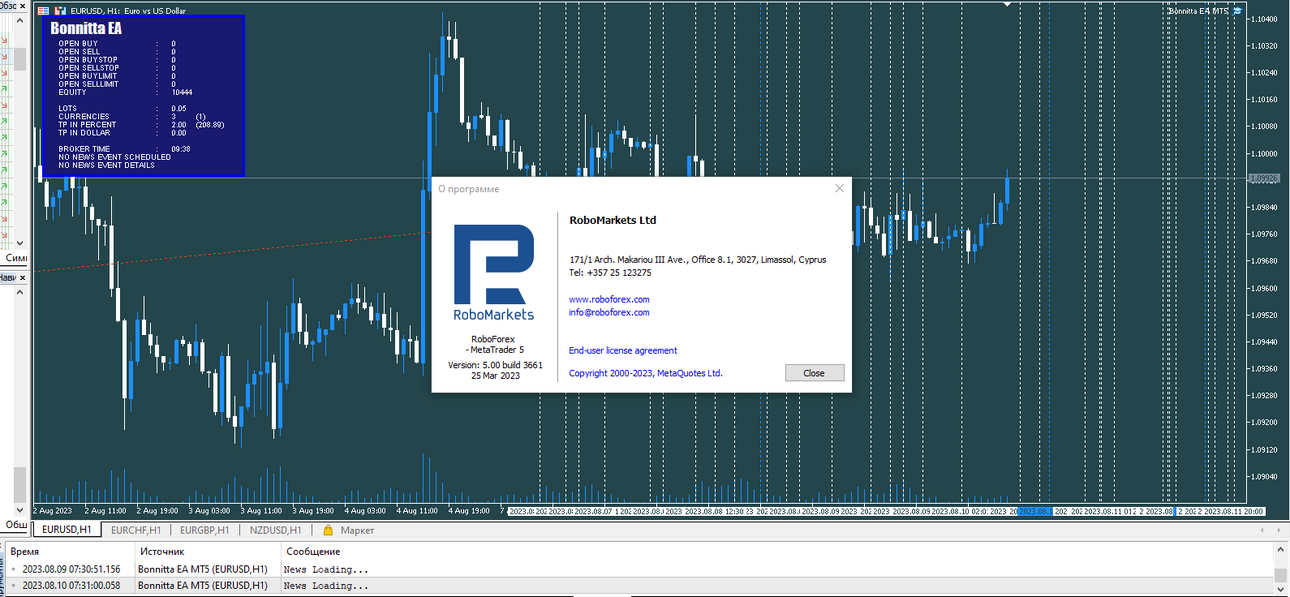
Task: Select journal row 2023.08.10 07:31:00.058
Action: click(x=640, y=585)
